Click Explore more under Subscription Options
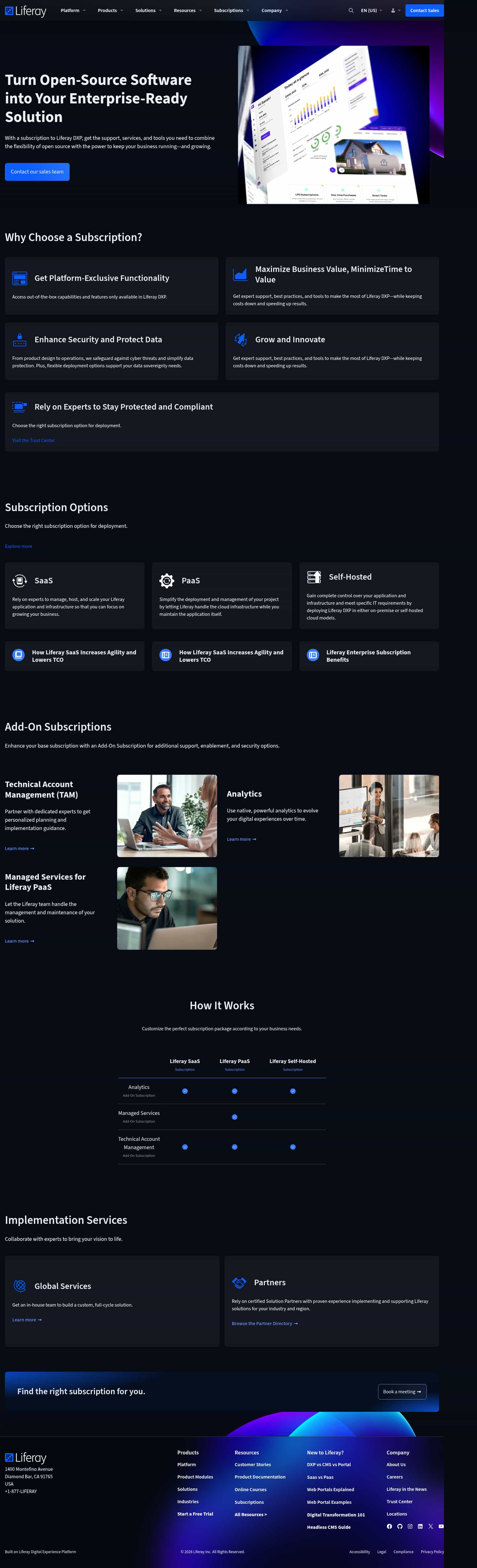This screenshot has height=1568, width=477. pos(18,546)
